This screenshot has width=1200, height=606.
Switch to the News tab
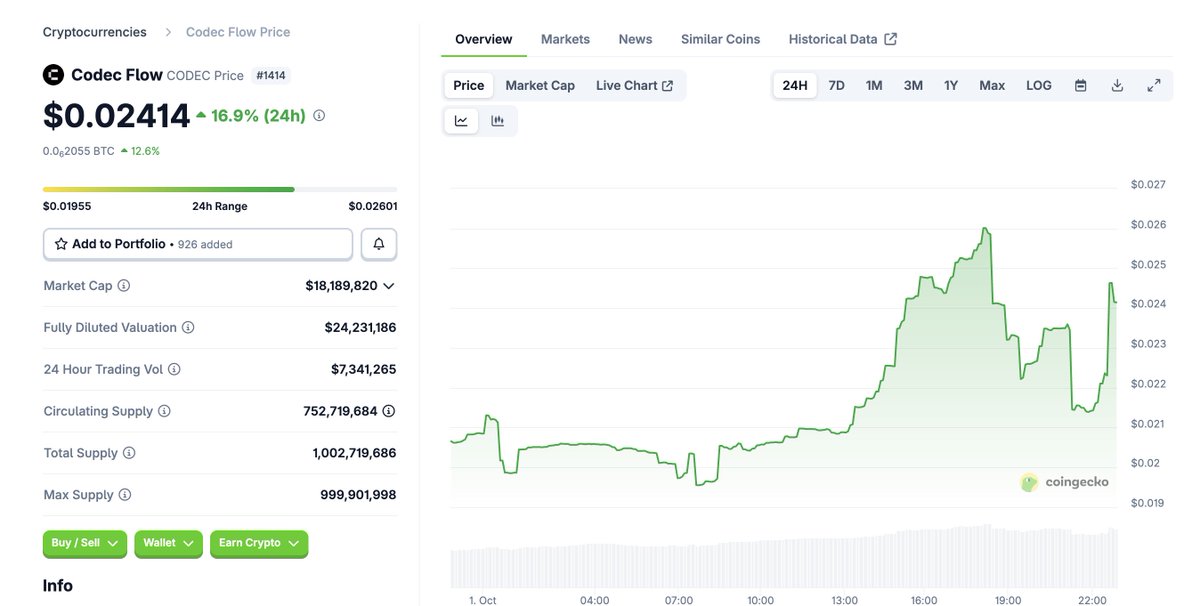[x=635, y=39]
